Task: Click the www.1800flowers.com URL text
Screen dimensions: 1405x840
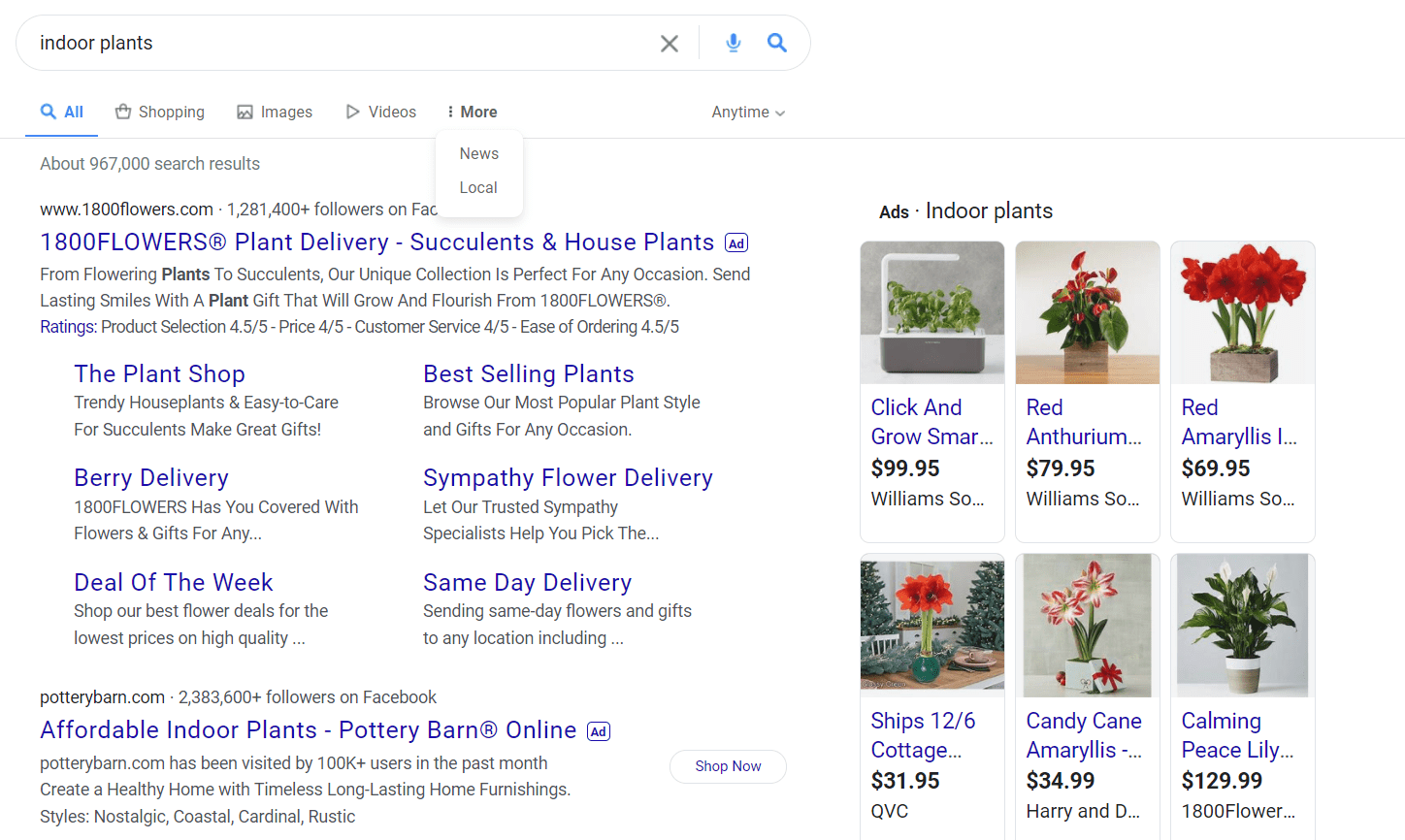Action: tap(127, 210)
